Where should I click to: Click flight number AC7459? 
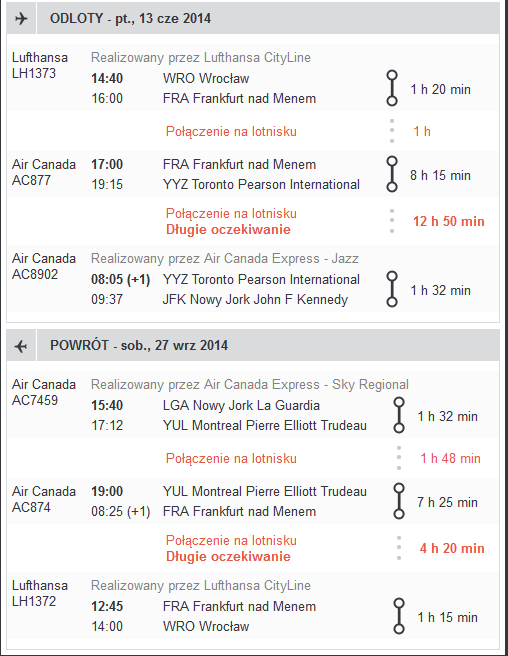pos(35,400)
